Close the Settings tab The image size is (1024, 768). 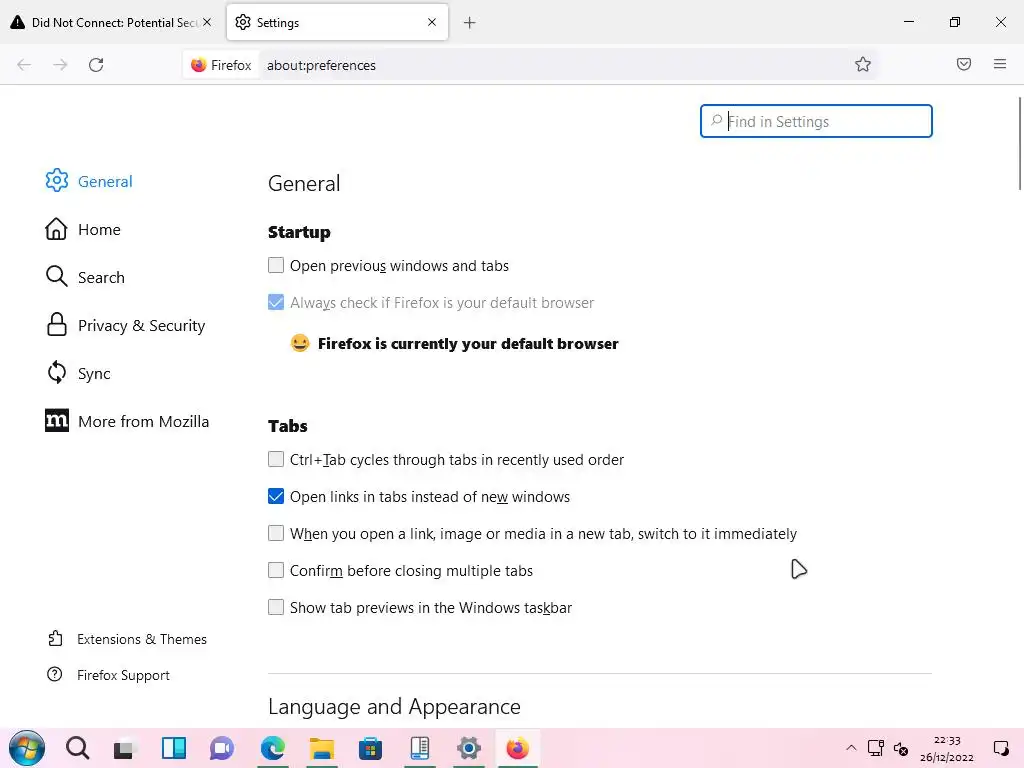(x=432, y=22)
